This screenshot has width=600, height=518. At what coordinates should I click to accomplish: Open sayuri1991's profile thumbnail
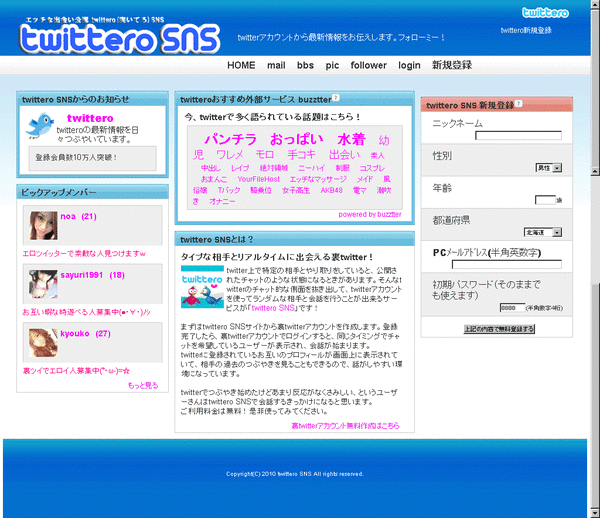(43, 284)
